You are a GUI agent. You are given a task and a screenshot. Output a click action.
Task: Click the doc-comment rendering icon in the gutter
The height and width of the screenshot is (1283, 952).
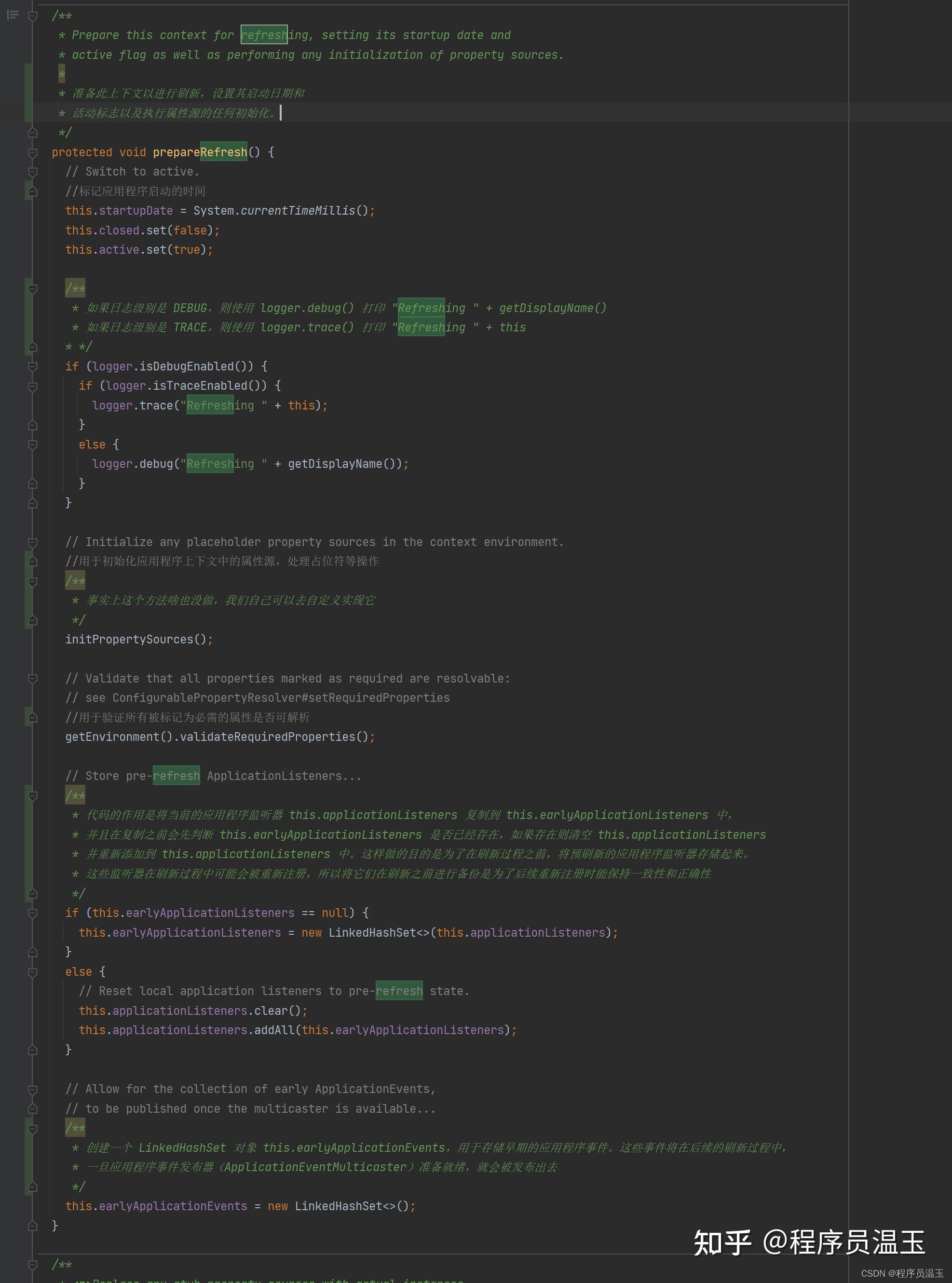13,15
